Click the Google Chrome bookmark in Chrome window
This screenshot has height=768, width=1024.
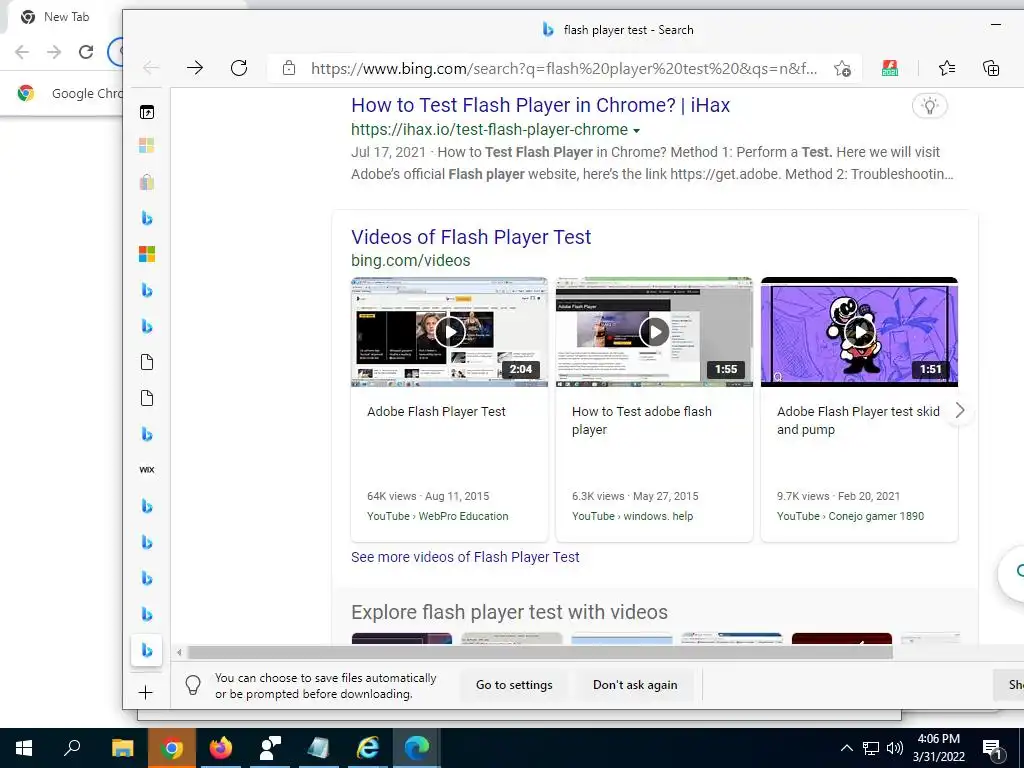point(69,93)
